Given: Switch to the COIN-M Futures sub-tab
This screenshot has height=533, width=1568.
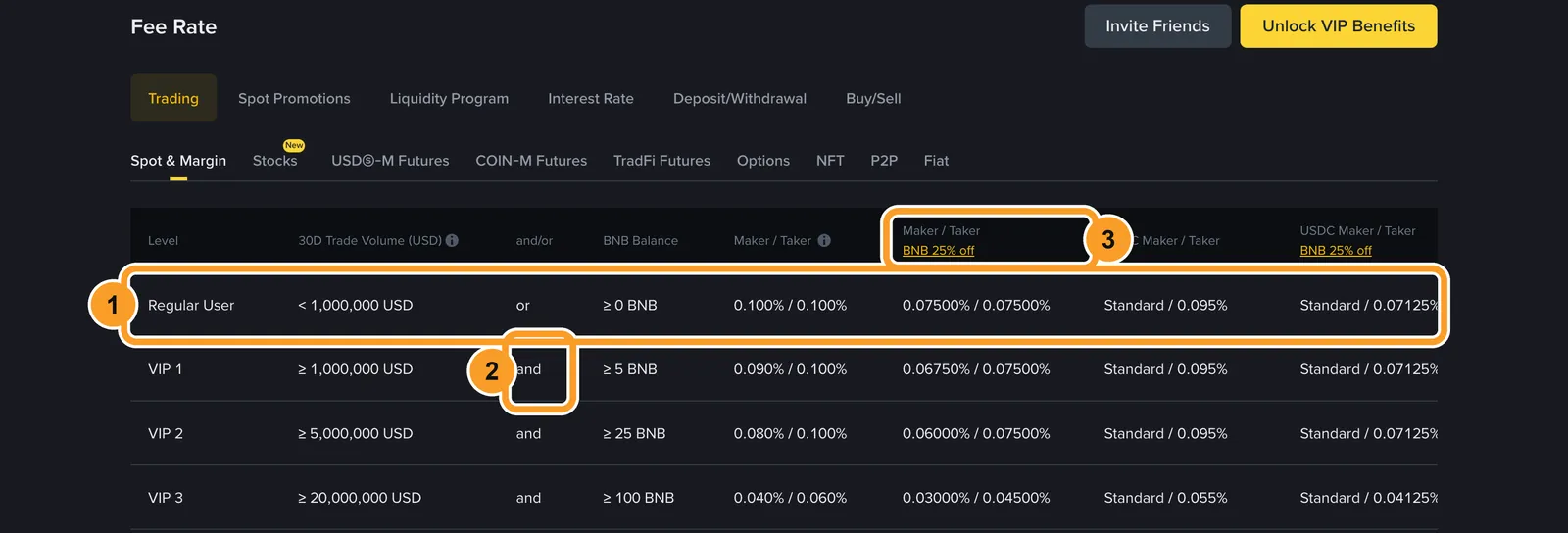Looking at the screenshot, I should 531,161.
